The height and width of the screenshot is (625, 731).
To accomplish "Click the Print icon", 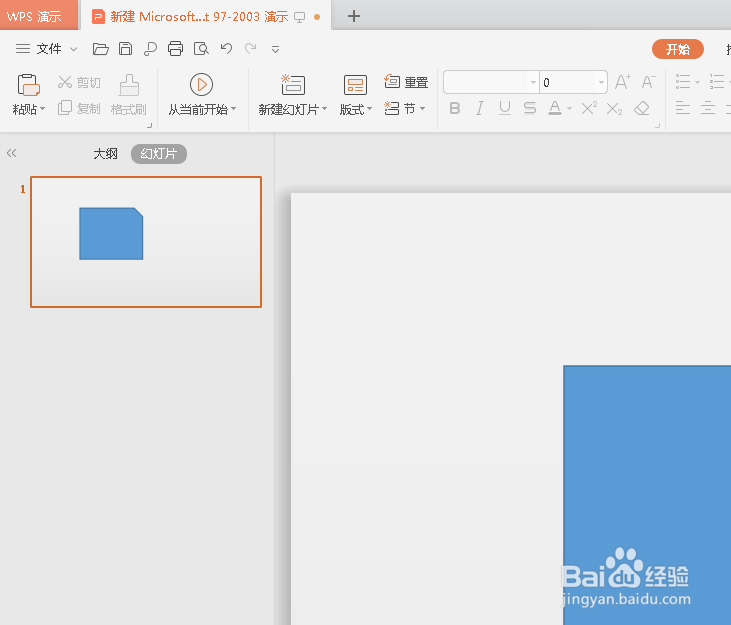I will [175, 48].
